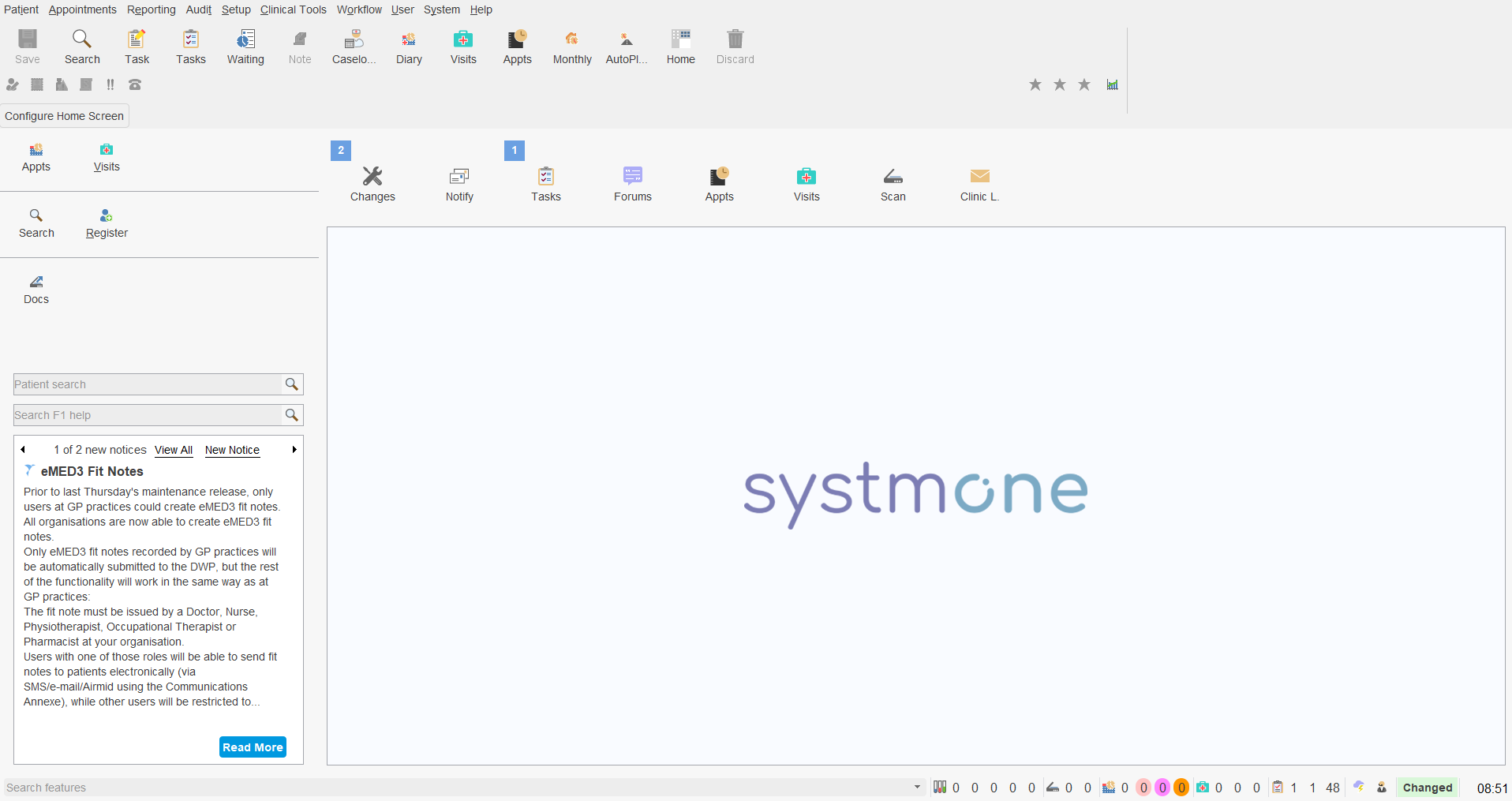The image size is (1512, 801).
Task: Click the Changed status button
Action: 1428,788
